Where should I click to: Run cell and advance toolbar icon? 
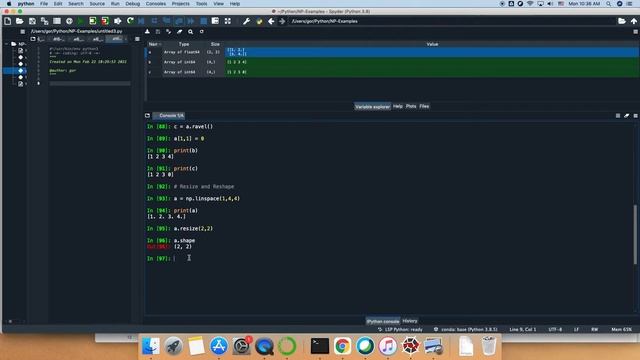coord(105,21)
